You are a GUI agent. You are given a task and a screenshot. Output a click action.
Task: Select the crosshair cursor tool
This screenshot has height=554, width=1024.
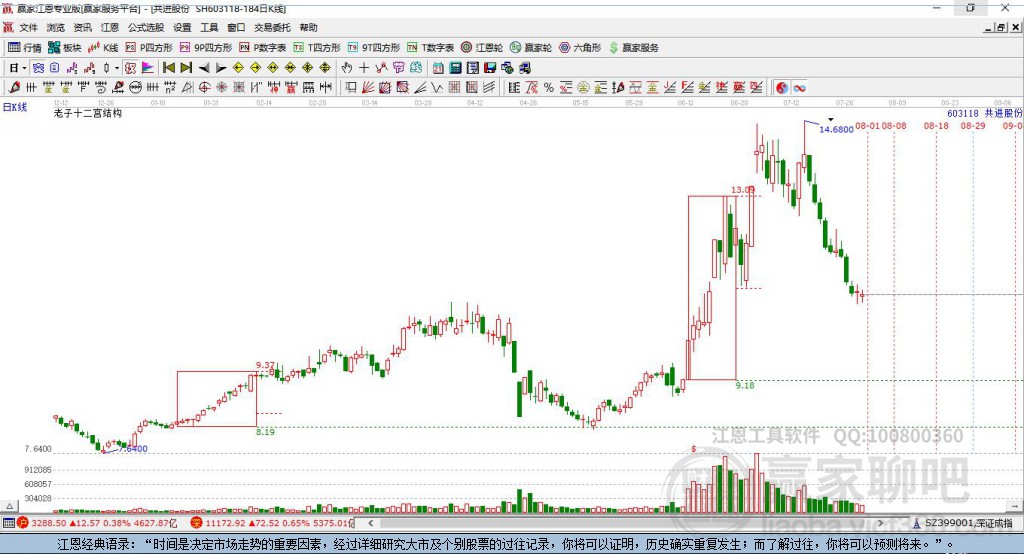coord(364,68)
